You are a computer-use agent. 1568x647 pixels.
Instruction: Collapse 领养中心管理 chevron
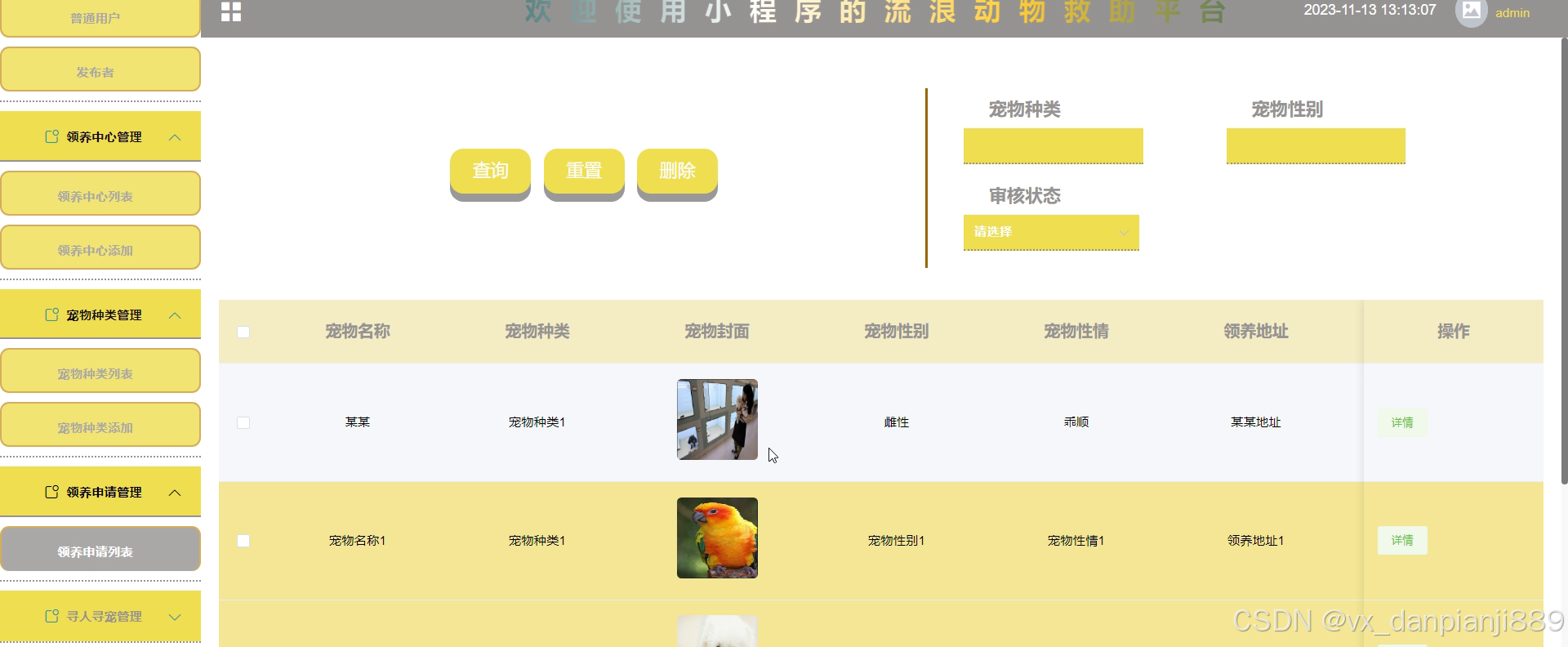[175, 137]
